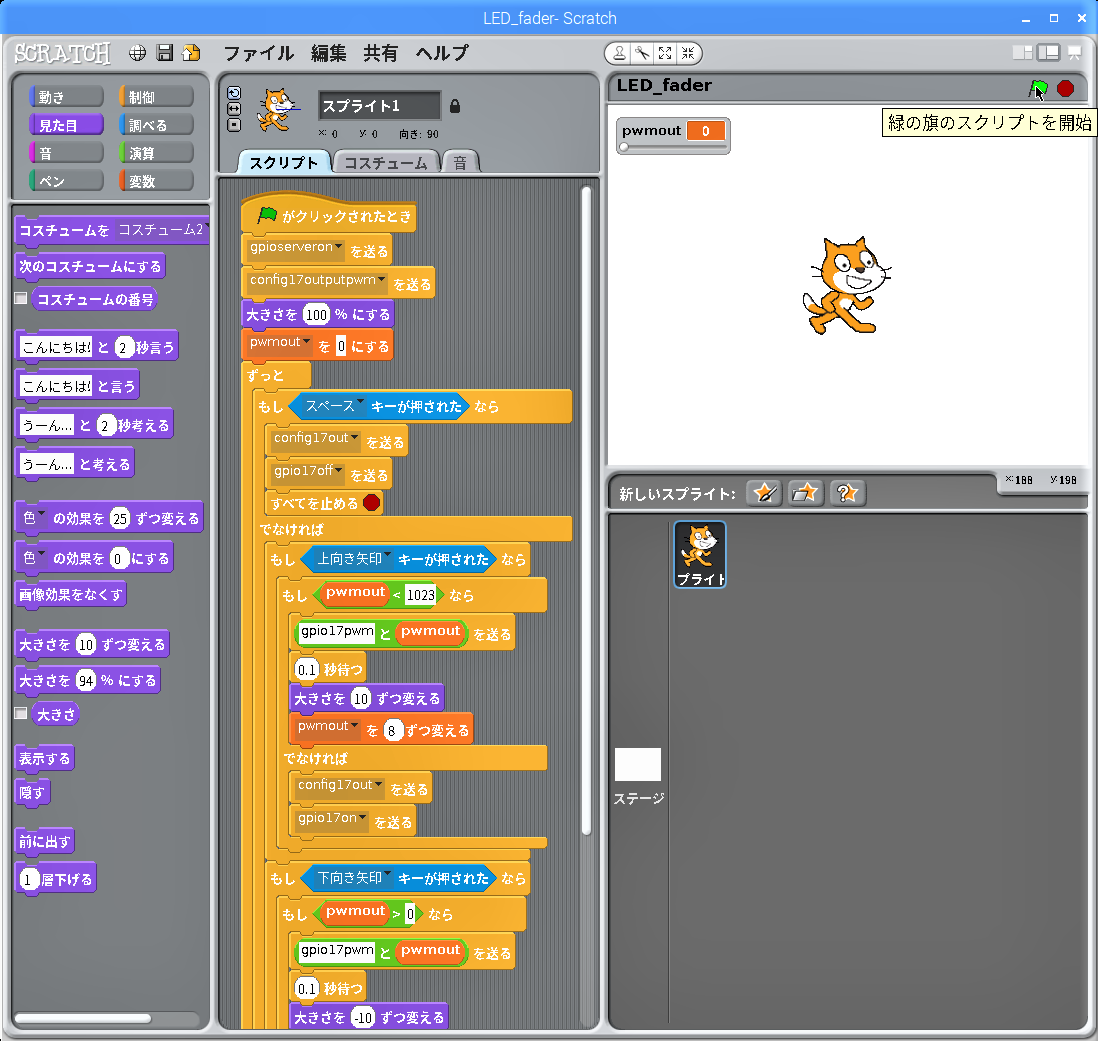Get a surprise sprite
Screen dimensions: 1098x1041
[x=847, y=493]
